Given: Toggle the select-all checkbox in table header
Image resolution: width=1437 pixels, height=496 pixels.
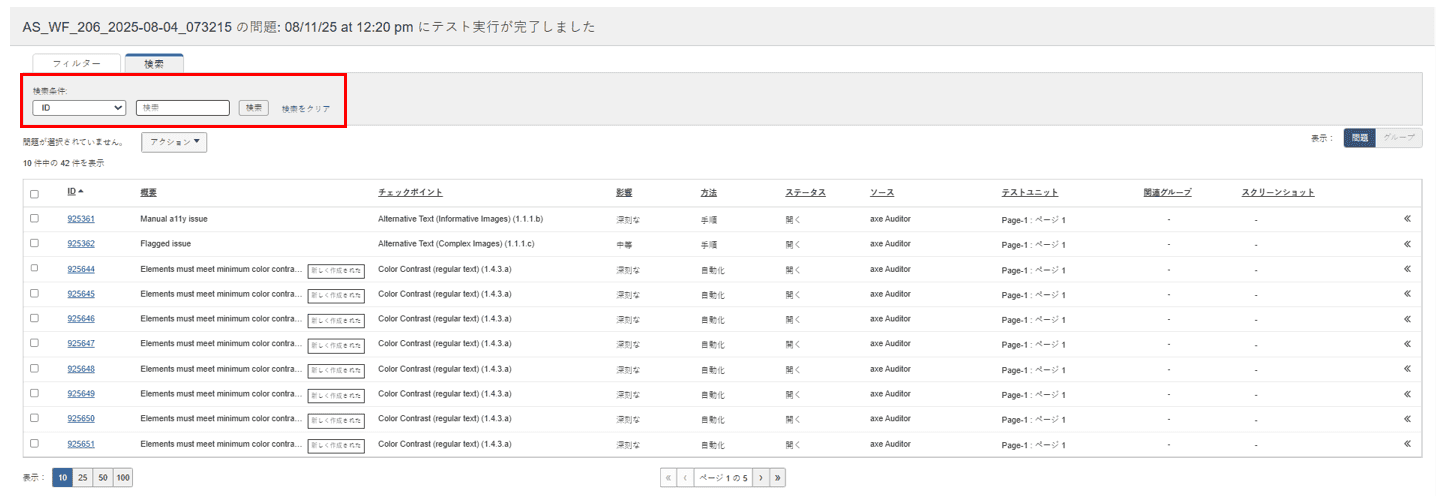Looking at the screenshot, I should 34,193.
